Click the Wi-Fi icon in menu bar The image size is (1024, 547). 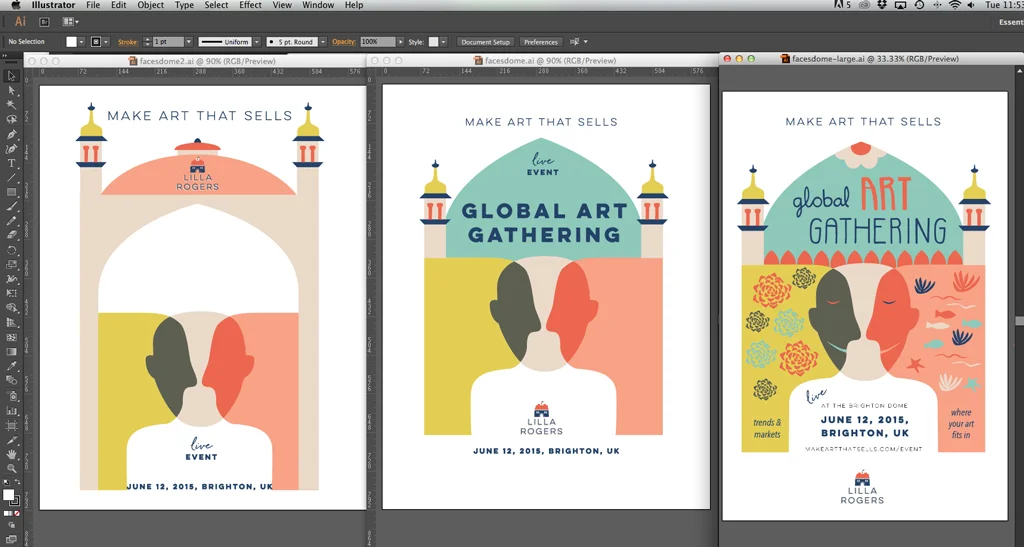click(x=955, y=5)
